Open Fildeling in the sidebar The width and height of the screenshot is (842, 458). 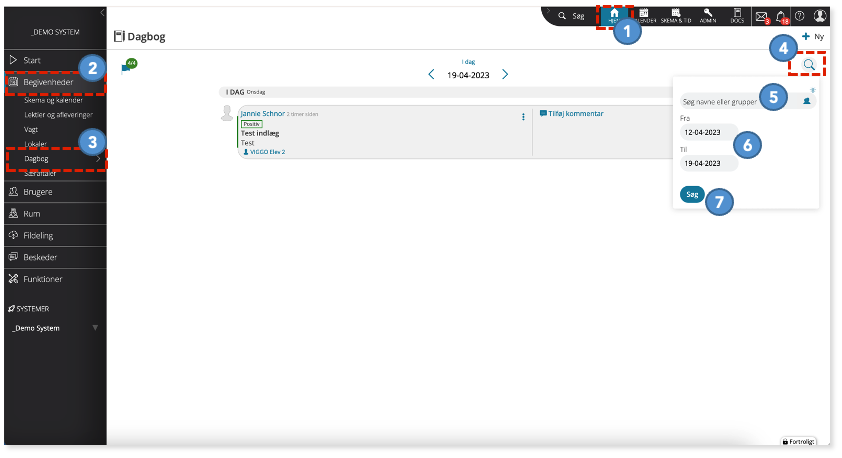(55, 235)
